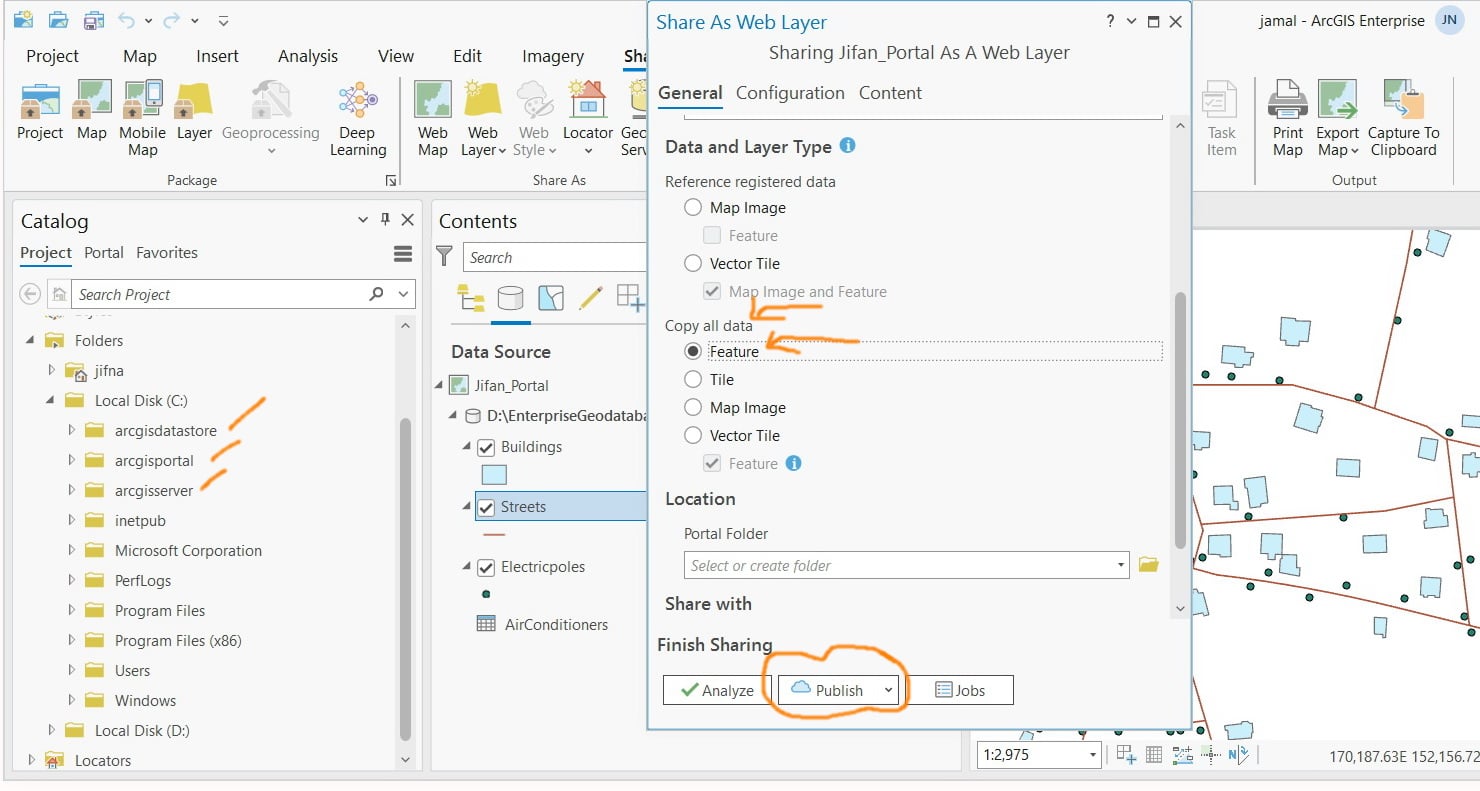The image size is (1480, 791).
Task: Click the help question mark in Share As Web Layer
Action: [1111, 21]
